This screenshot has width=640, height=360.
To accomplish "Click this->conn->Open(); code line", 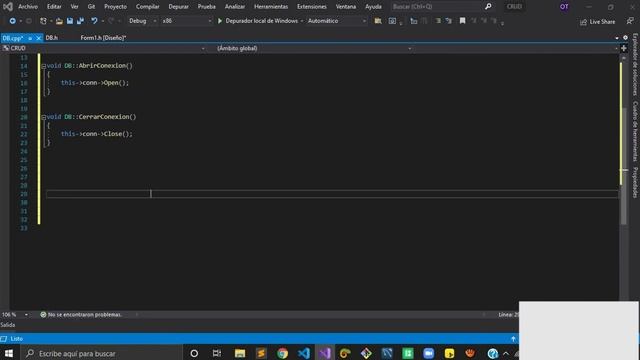I will tap(95, 83).
